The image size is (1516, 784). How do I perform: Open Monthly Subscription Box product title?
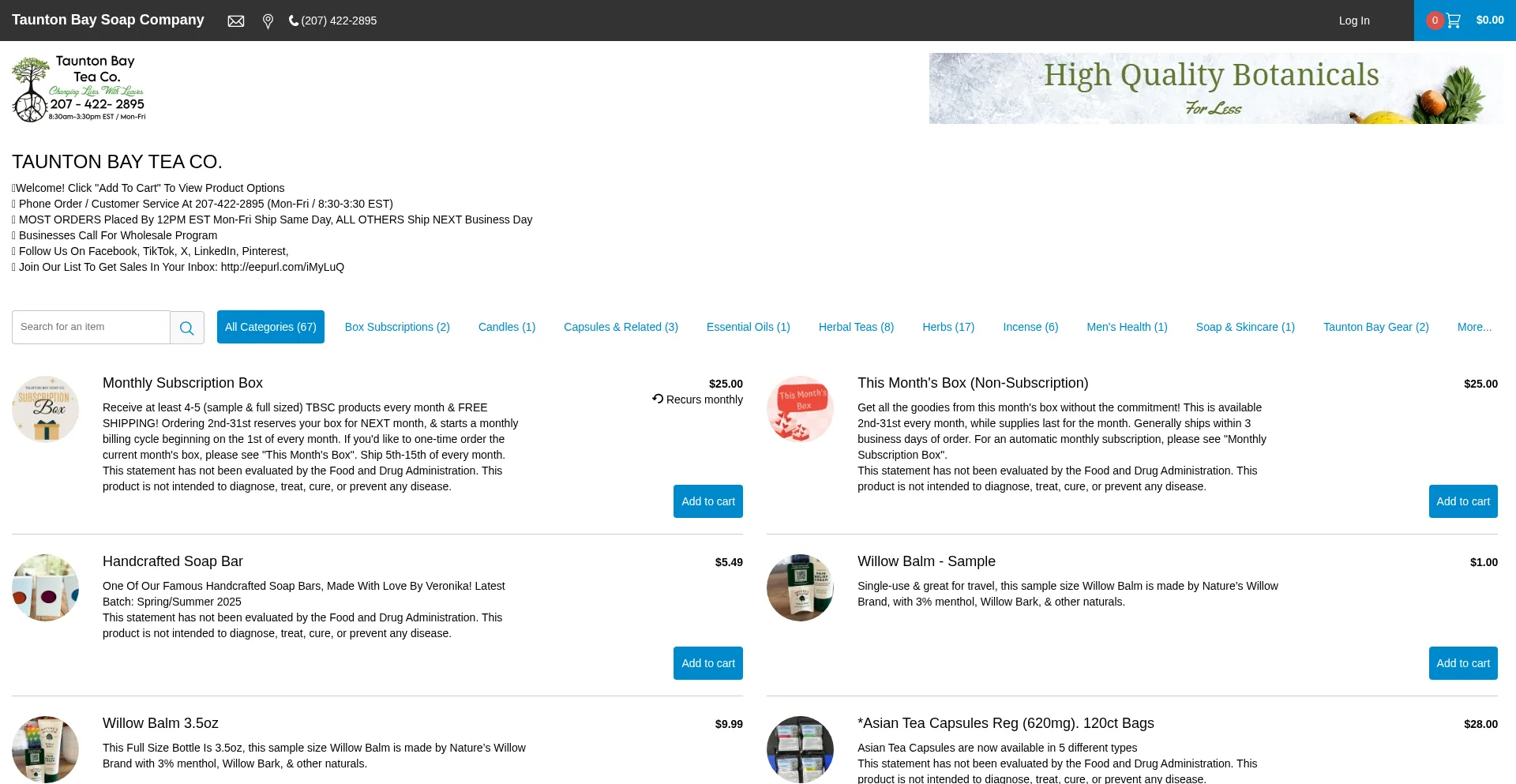182,383
